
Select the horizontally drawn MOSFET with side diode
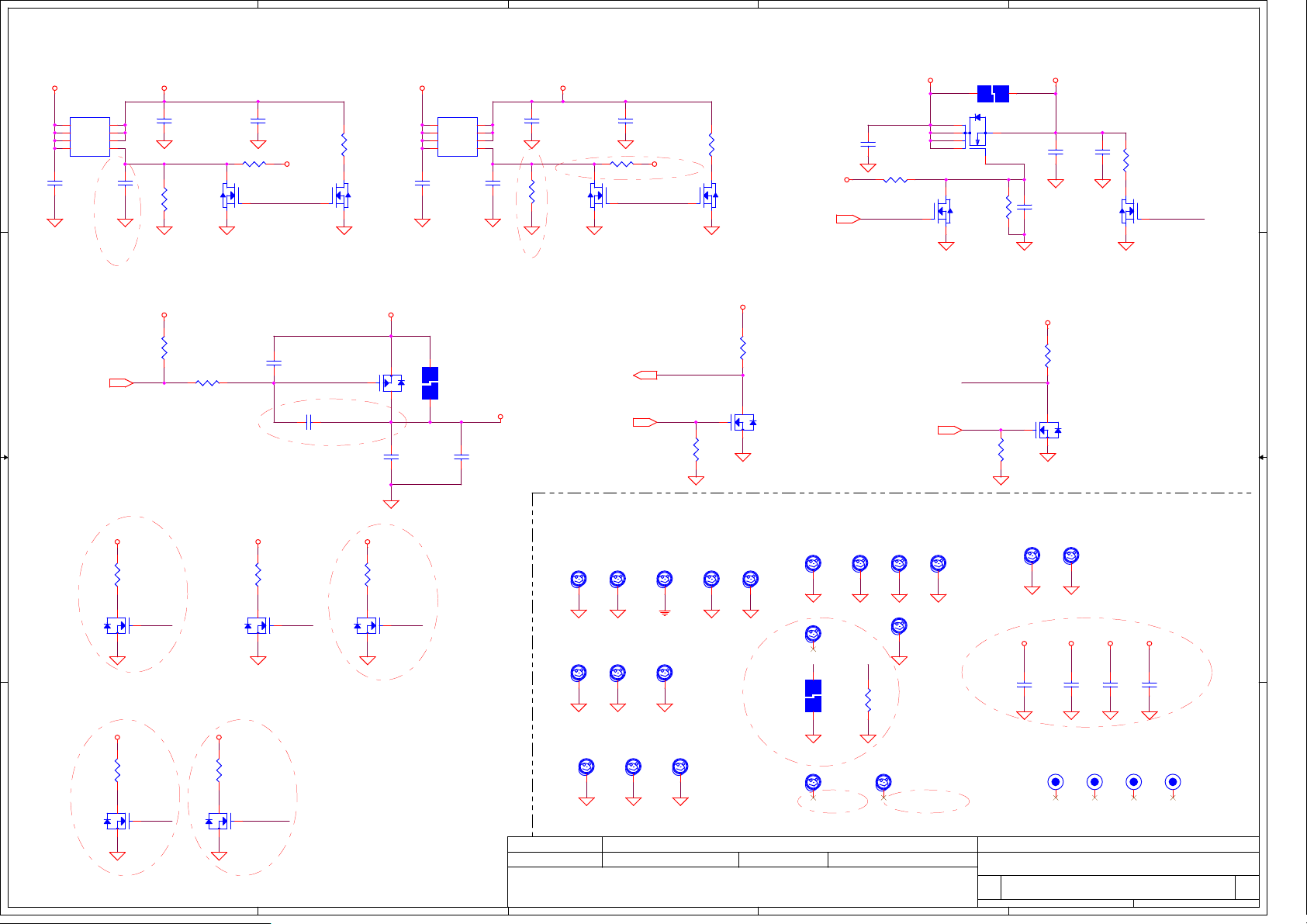click(392, 382)
